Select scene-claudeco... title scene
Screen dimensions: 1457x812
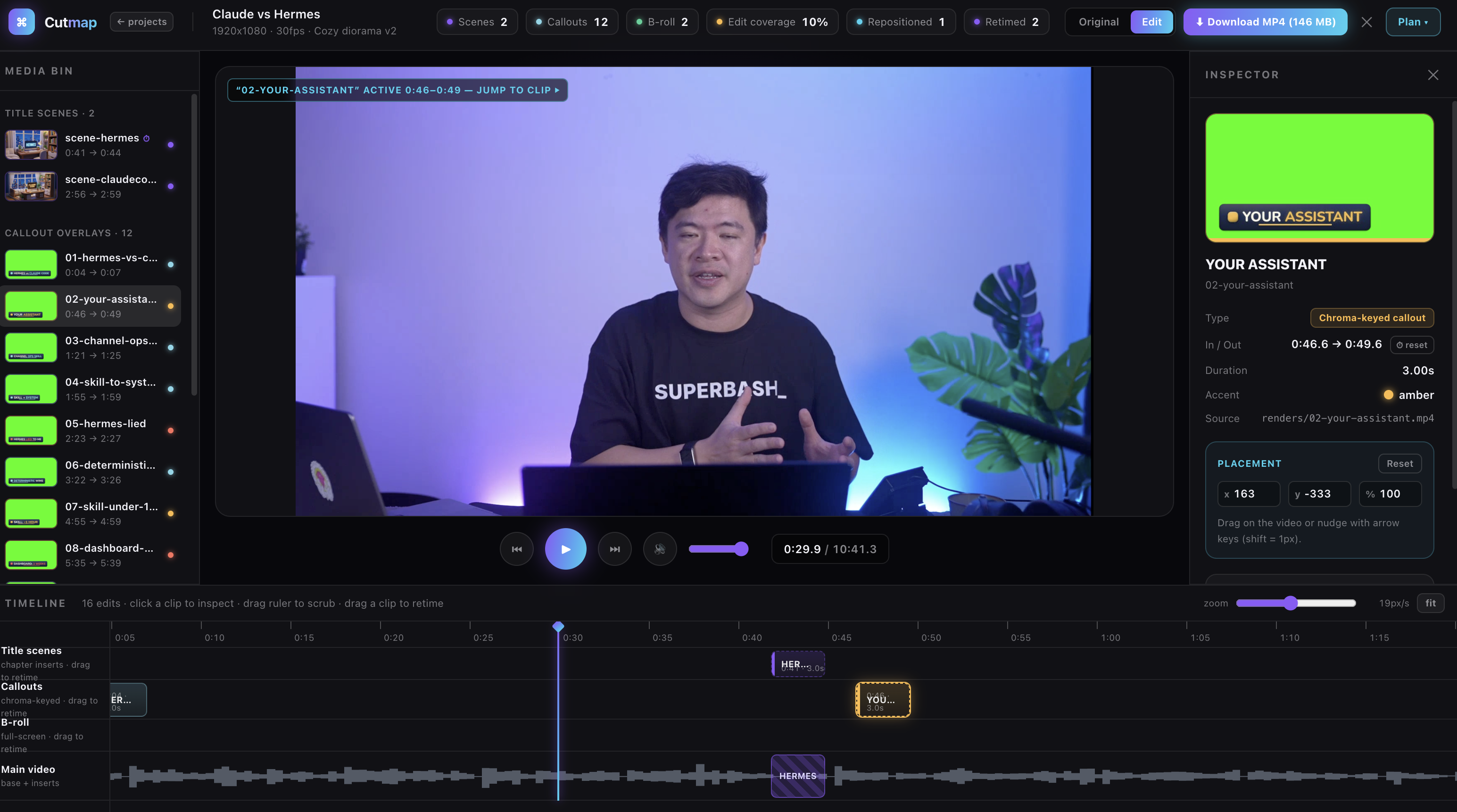(x=91, y=187)
